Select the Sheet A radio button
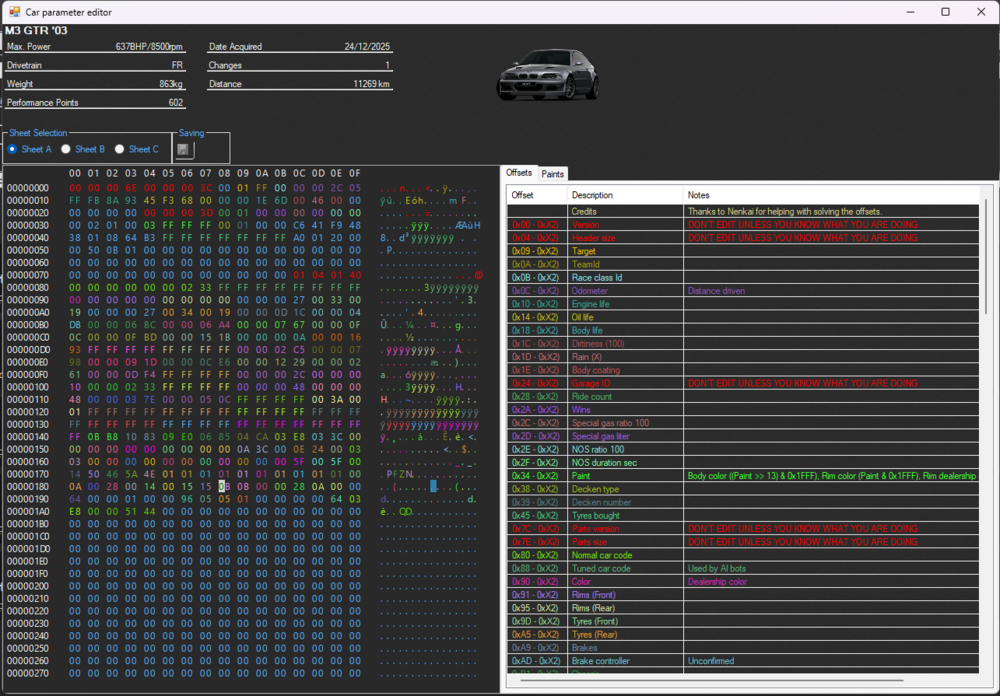1000x696 pixels. click(x=12, y=149)
